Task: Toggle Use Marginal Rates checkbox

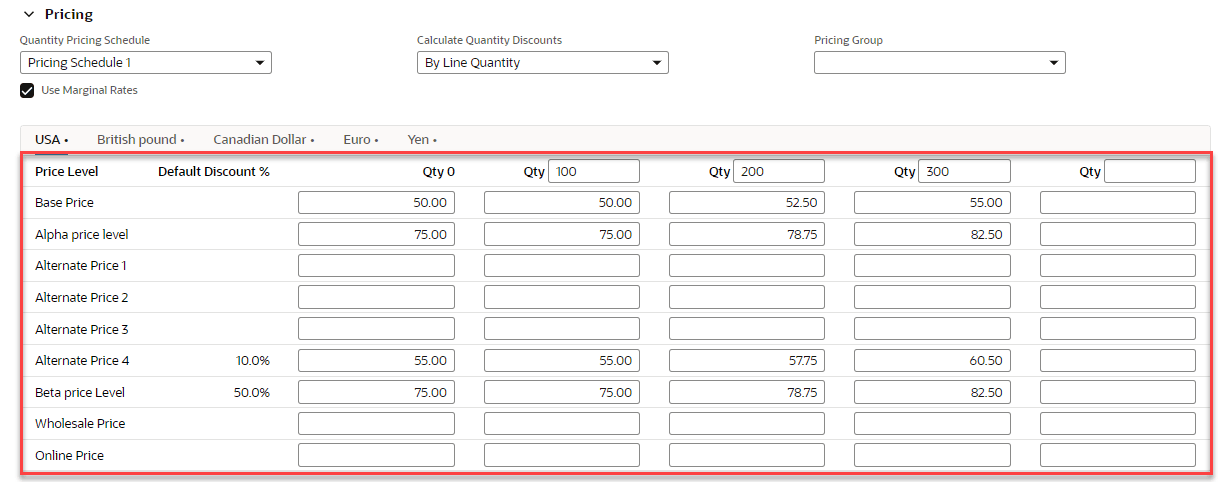Action: pos(28,90)
